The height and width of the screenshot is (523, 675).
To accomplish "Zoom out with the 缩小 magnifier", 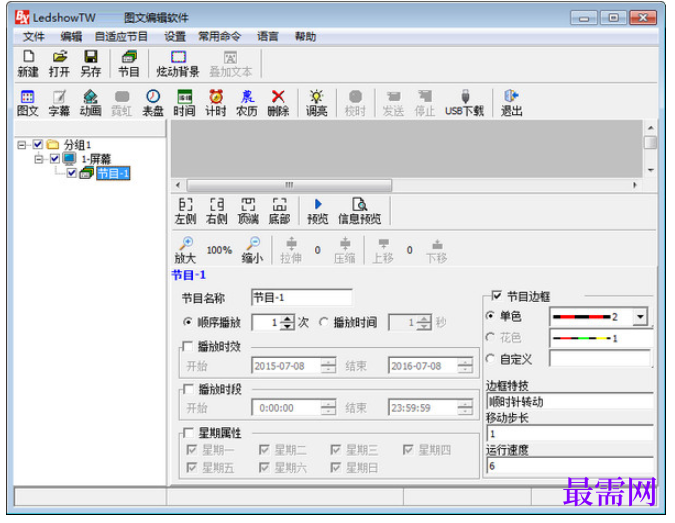I will [252, 250].
